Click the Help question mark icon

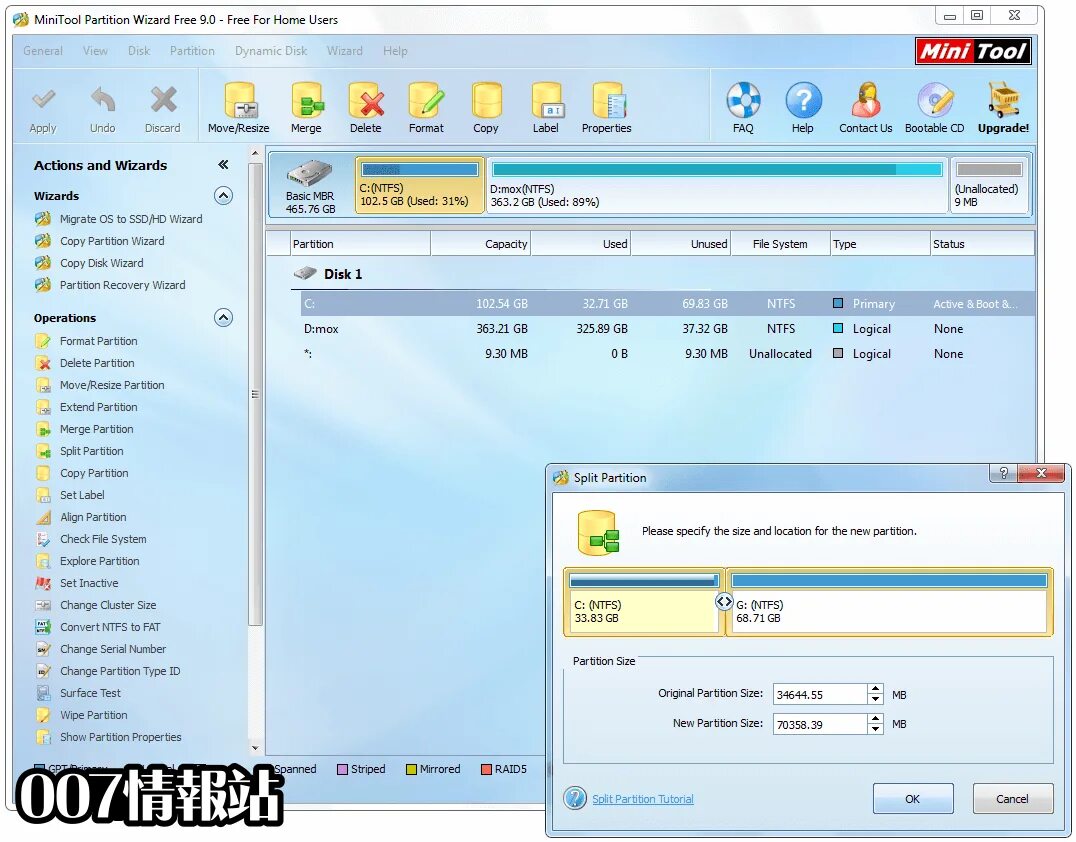[803, 101]
